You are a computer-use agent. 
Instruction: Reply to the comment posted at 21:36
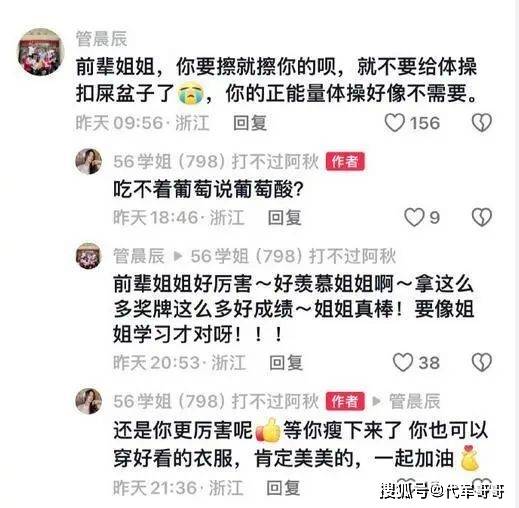(x=283, y=488)
